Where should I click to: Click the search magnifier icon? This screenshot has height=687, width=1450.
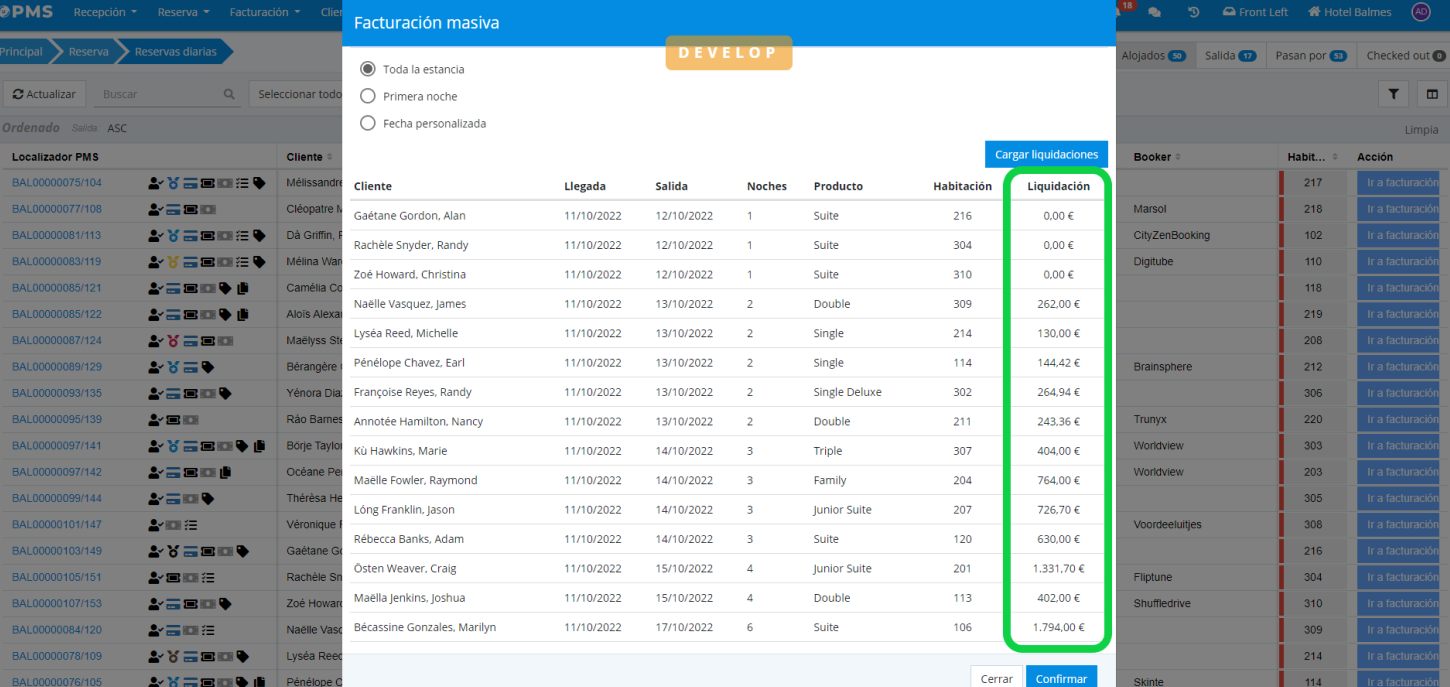coord(229,94)
